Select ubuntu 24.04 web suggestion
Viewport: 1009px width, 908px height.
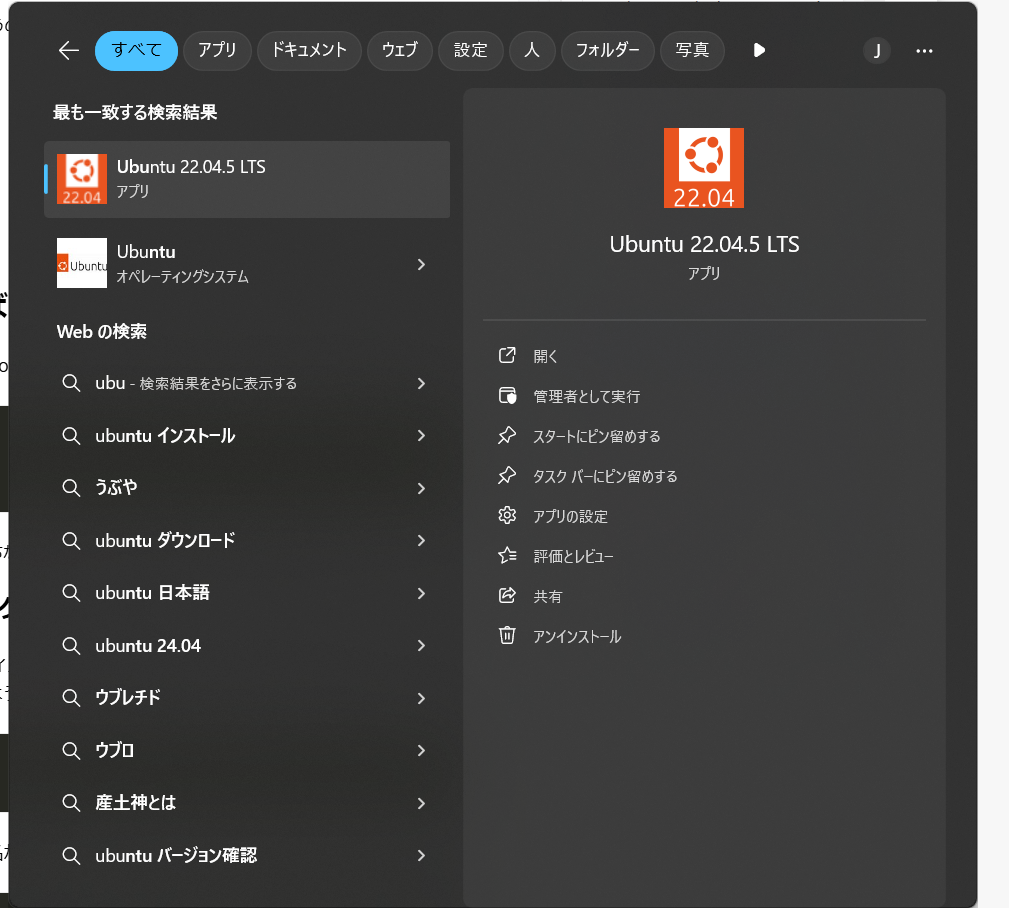point(247,645)
